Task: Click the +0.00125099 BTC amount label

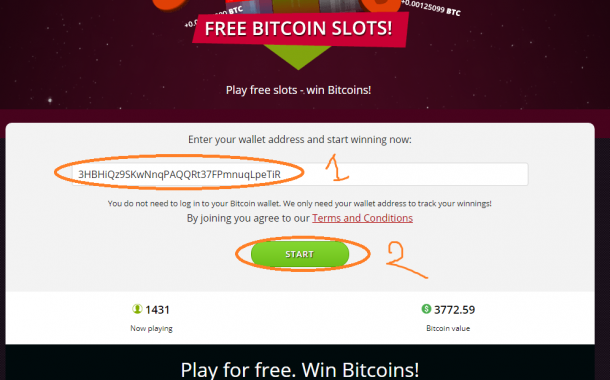Action: click(x=431, y=8)
